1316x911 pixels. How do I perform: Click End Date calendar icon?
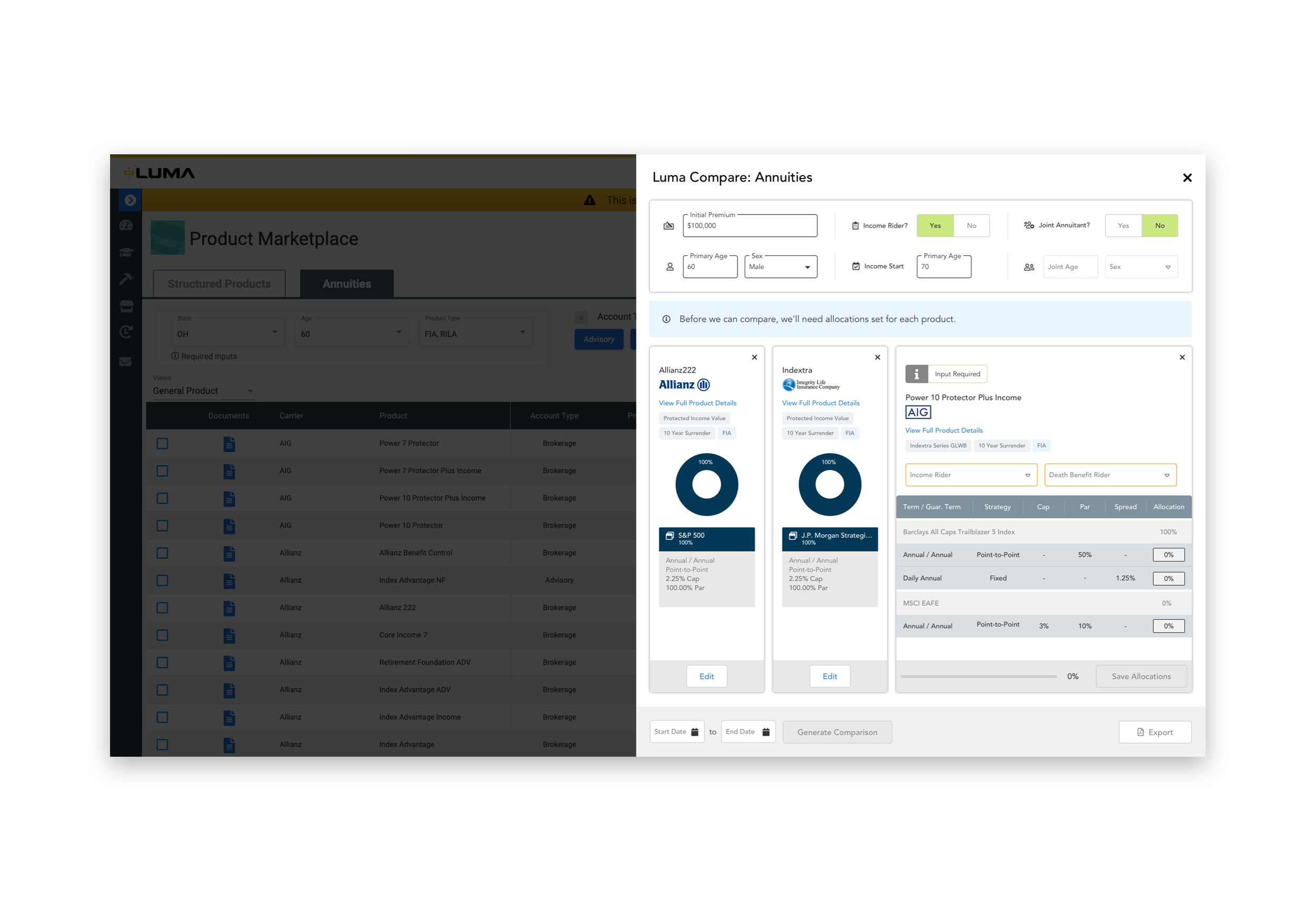[766, 732]
